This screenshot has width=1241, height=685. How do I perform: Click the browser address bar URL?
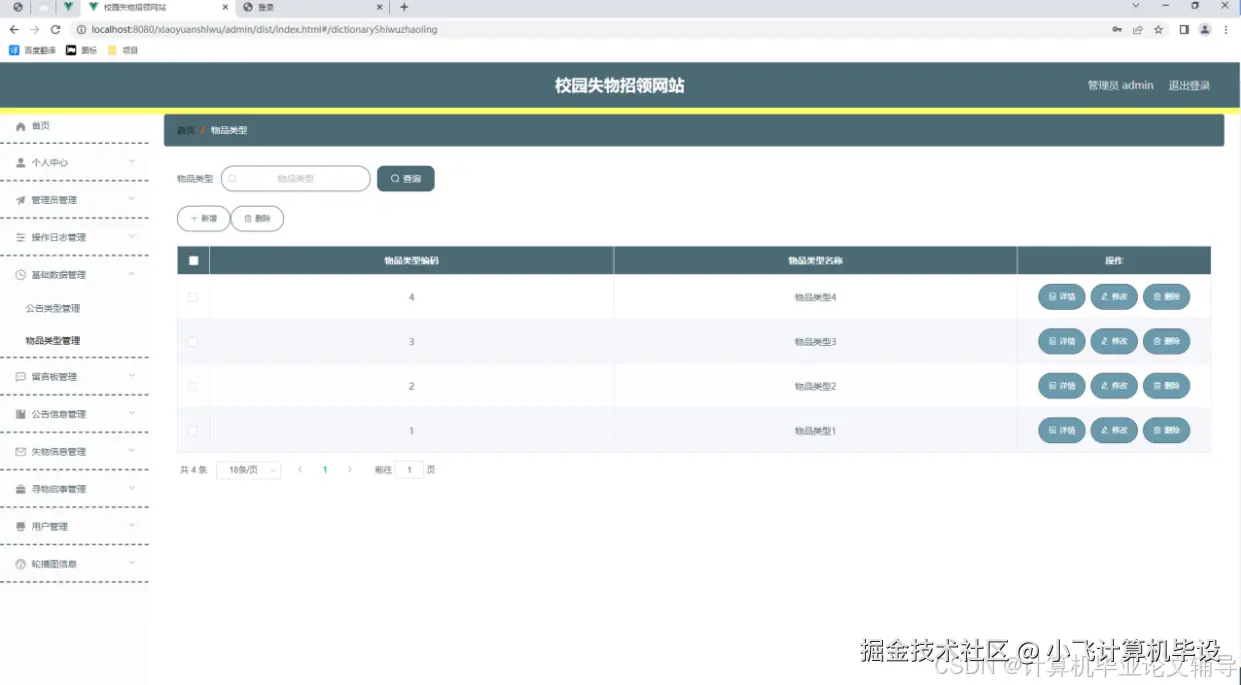click(x=264, y=30)
